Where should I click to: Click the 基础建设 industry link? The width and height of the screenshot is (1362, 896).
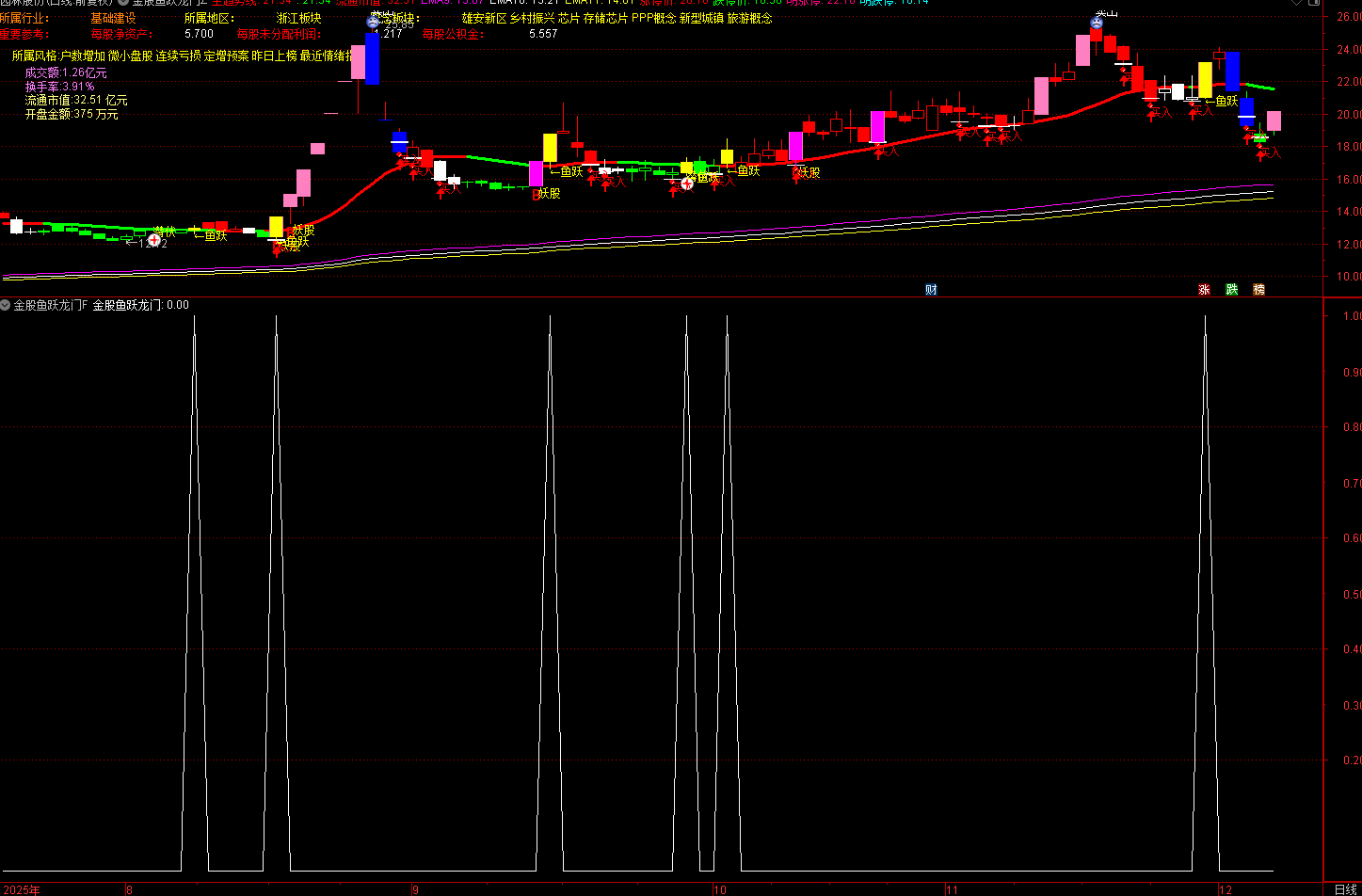(x=113, y=19)
